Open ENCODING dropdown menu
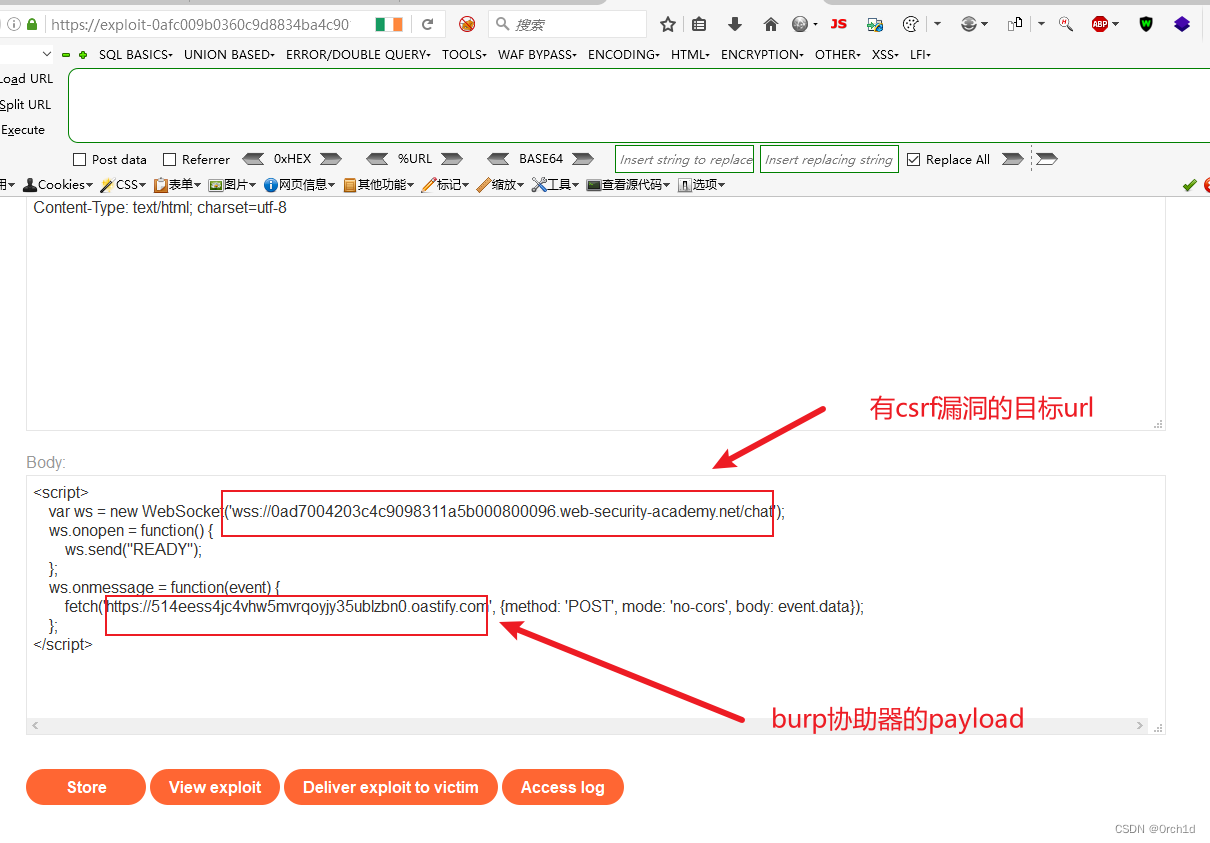This screenshot has width=1210, height=843. click(x=623, y=55)
